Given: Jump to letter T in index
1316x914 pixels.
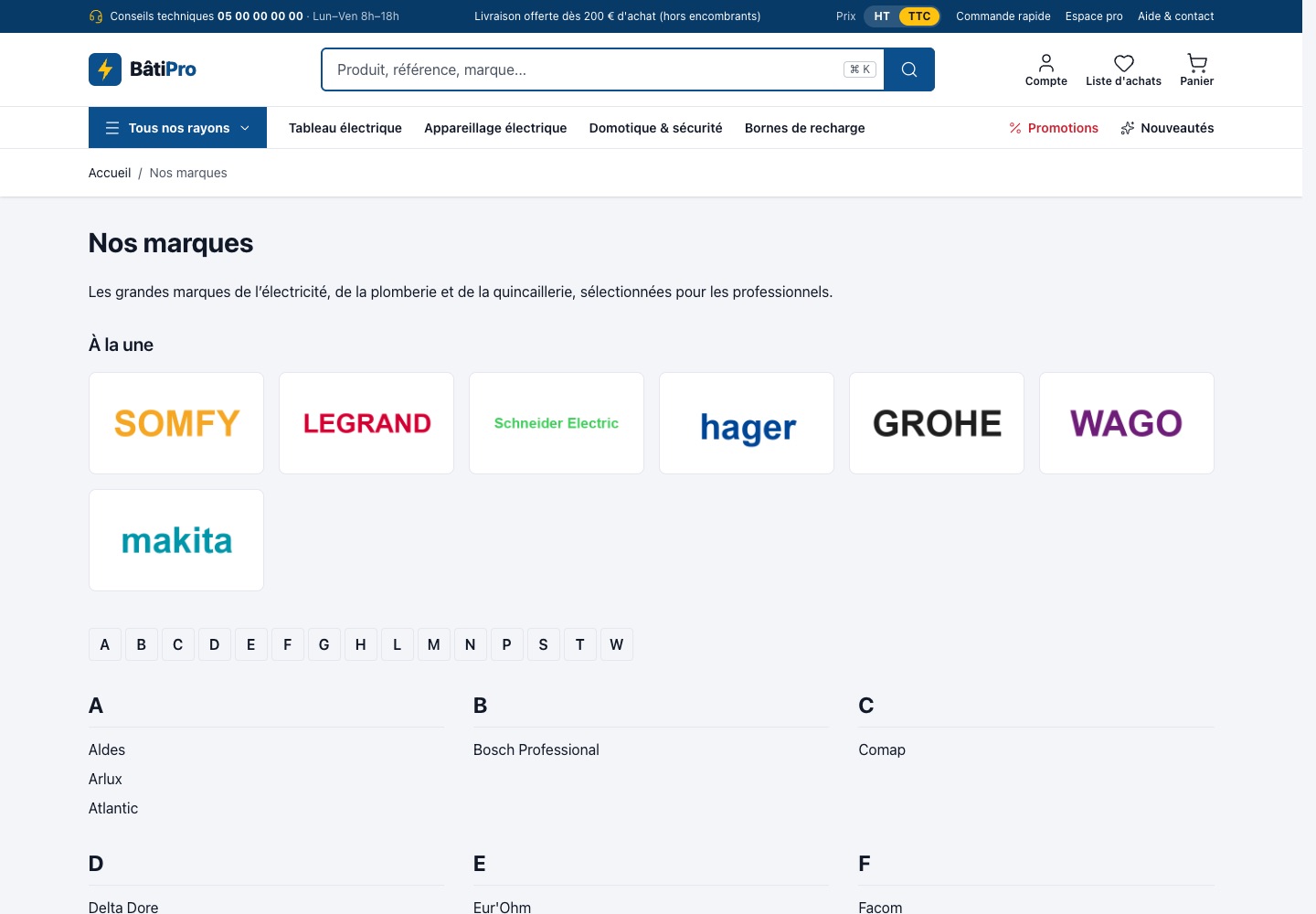Looking at the screenshot, I should point(580,644).
